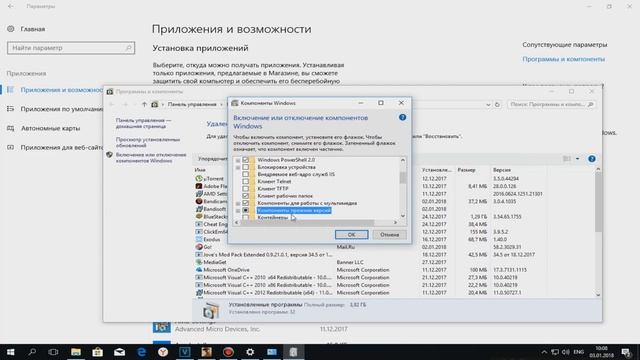640x360 pixels.
Task: Launch Edge browser from the taskbar
Action: [141, 352]
